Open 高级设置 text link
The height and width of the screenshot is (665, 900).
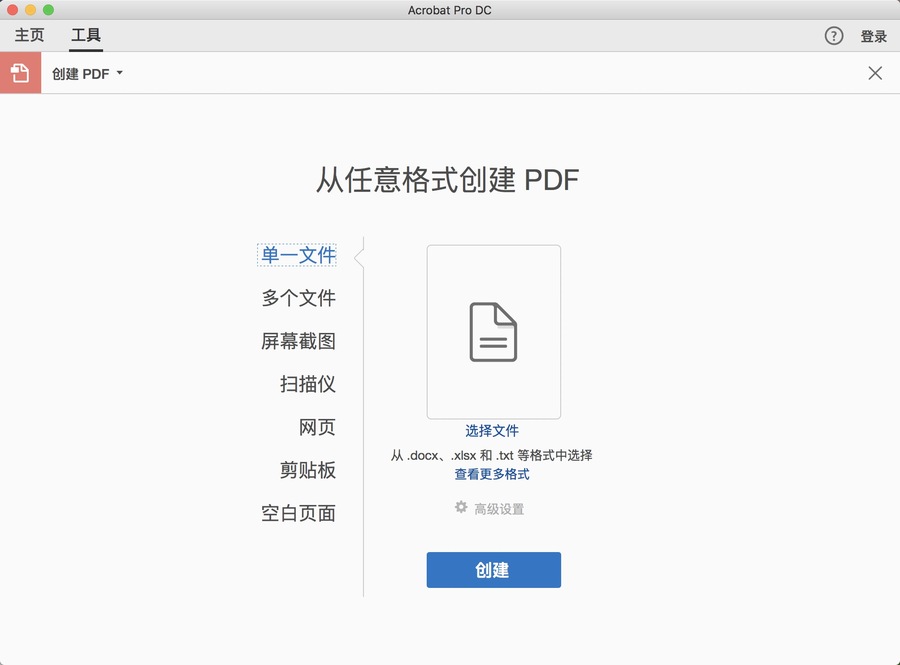point(499,509)
